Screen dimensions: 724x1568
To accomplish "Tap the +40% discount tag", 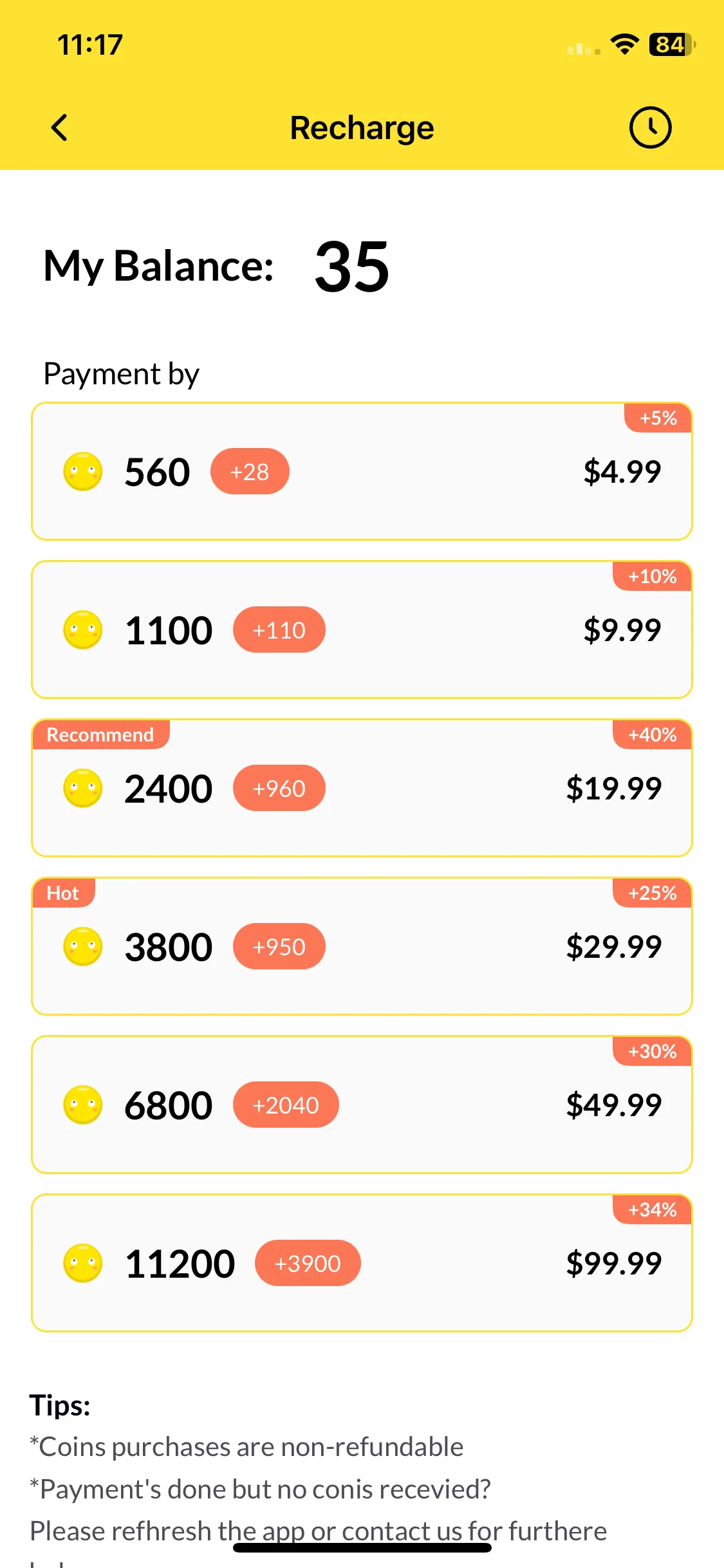I will click(652, 734).
